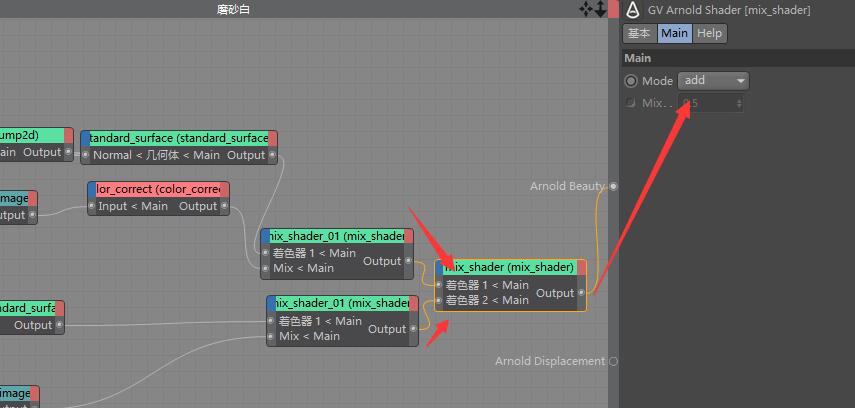Viewport: 855px width, 408px height.
Task: Open red output corner of selected mix_shader
Action: pyautogui.click(x=582, y=267)
